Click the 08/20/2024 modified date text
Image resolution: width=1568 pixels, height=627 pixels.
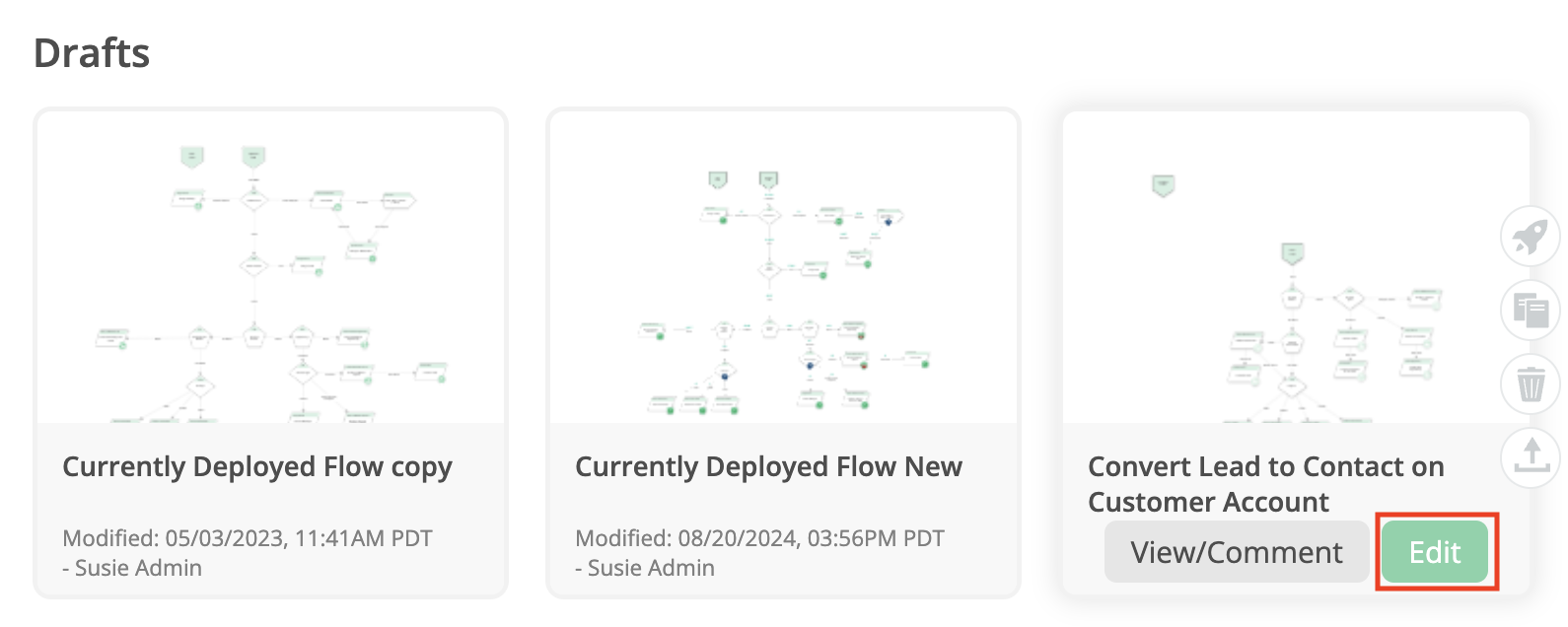pos(759,538)
